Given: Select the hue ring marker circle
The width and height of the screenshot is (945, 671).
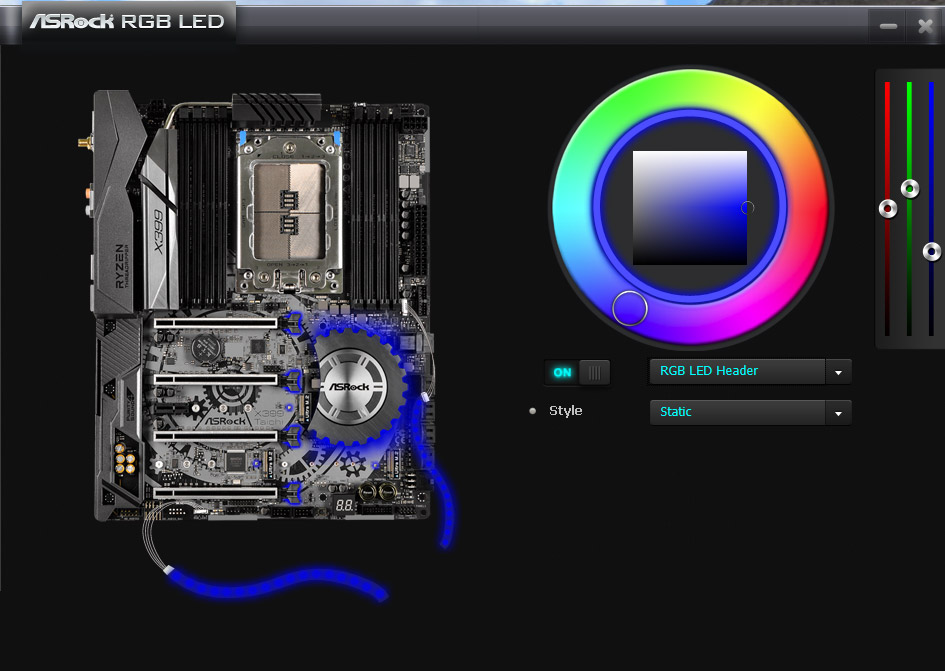Looking at the screenshot, I should point(629,308).
